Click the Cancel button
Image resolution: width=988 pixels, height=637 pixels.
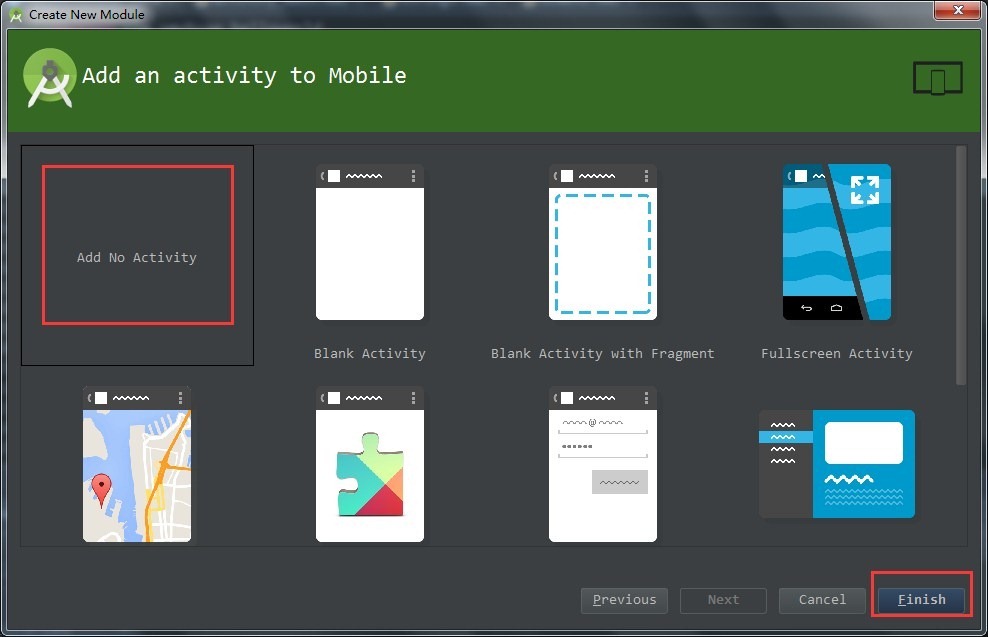822,600
